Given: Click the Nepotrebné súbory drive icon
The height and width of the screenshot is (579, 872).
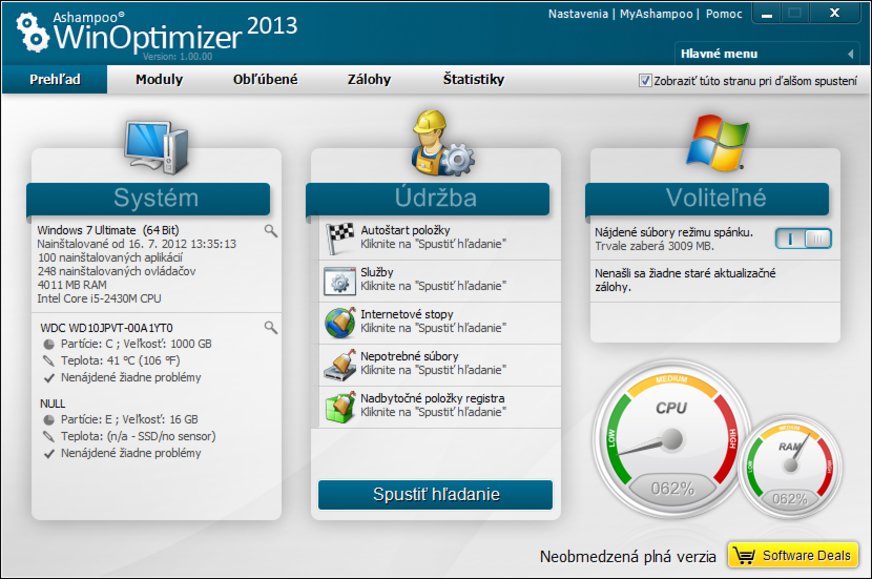Looking at the screenshot, I should (337, 365).
